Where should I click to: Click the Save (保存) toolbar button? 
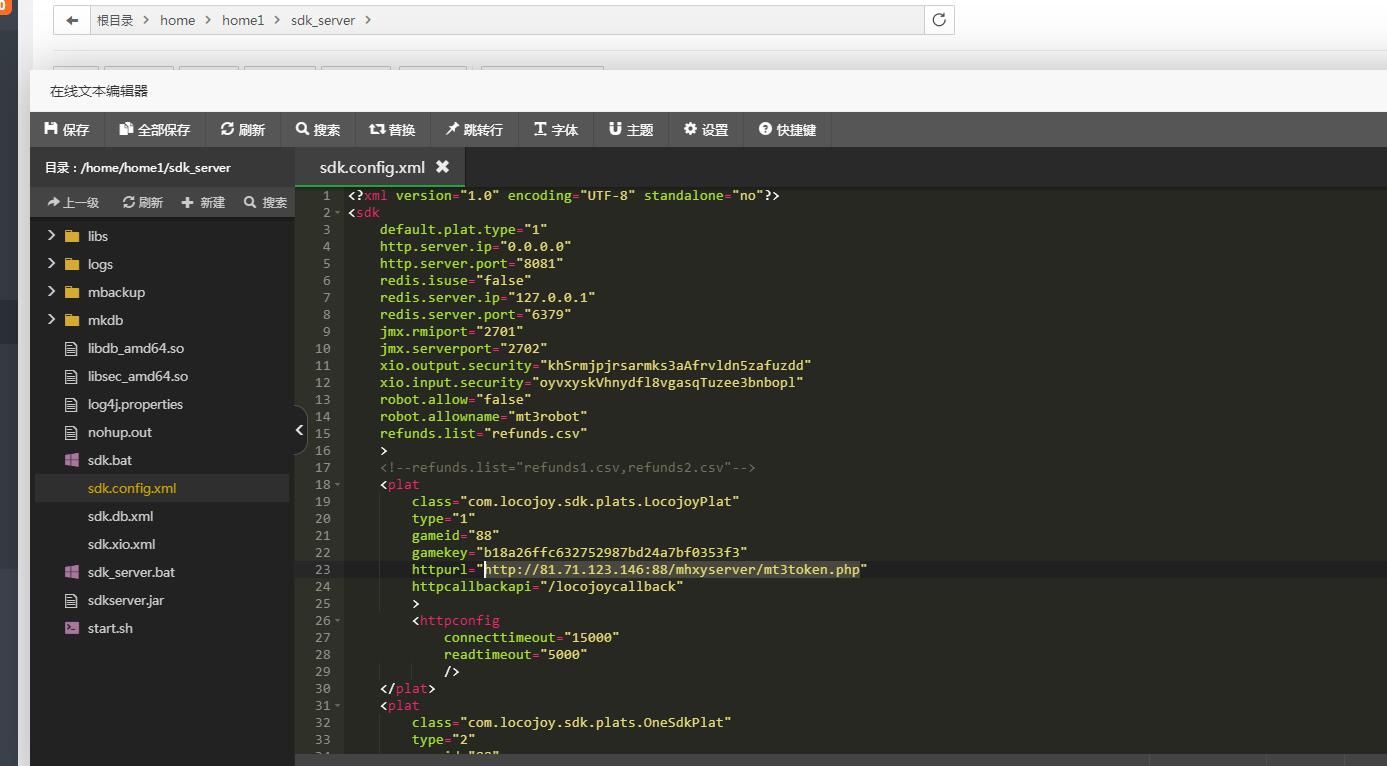coord(67,130)
